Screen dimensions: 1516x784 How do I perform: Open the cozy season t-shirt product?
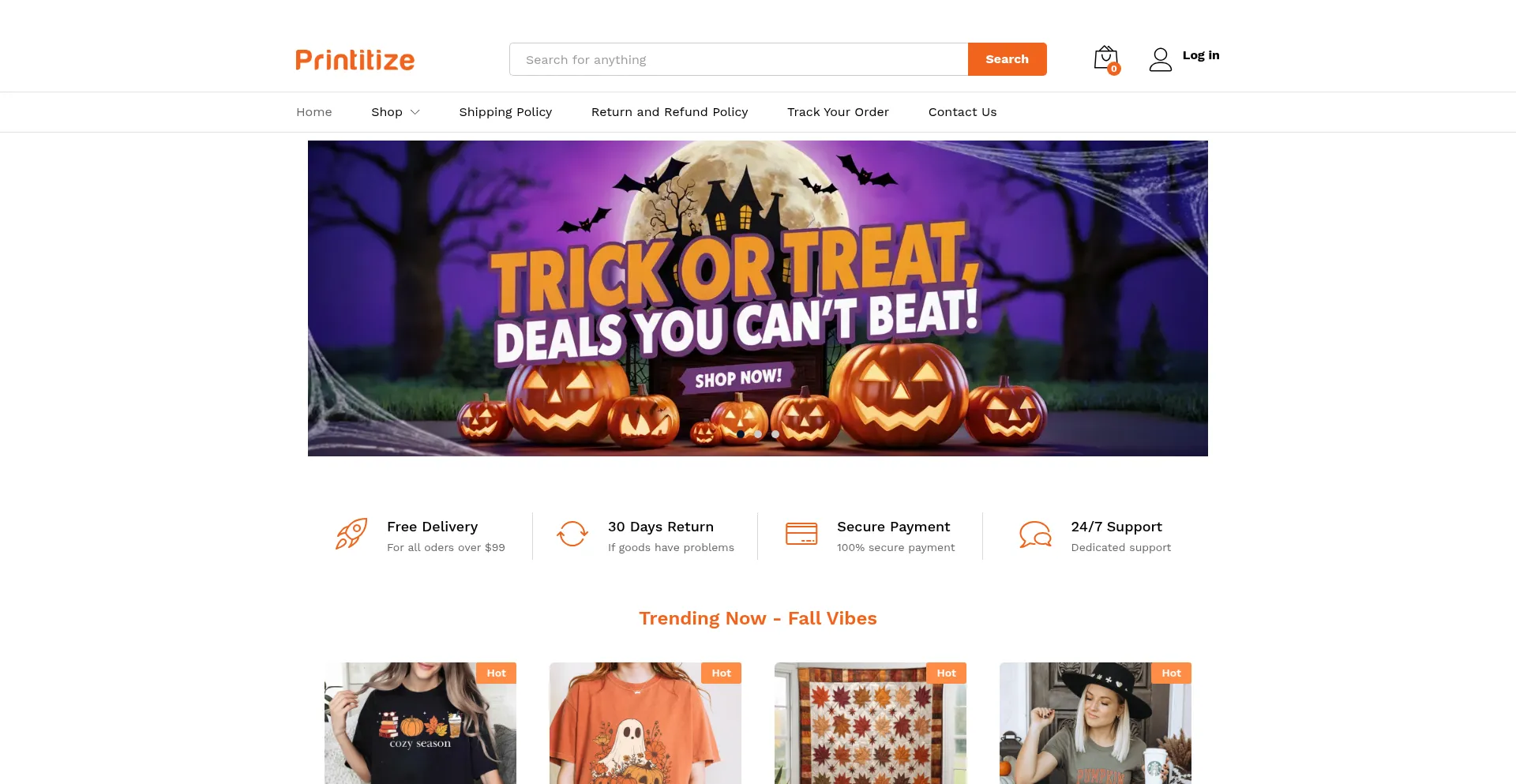click(420, 723)
